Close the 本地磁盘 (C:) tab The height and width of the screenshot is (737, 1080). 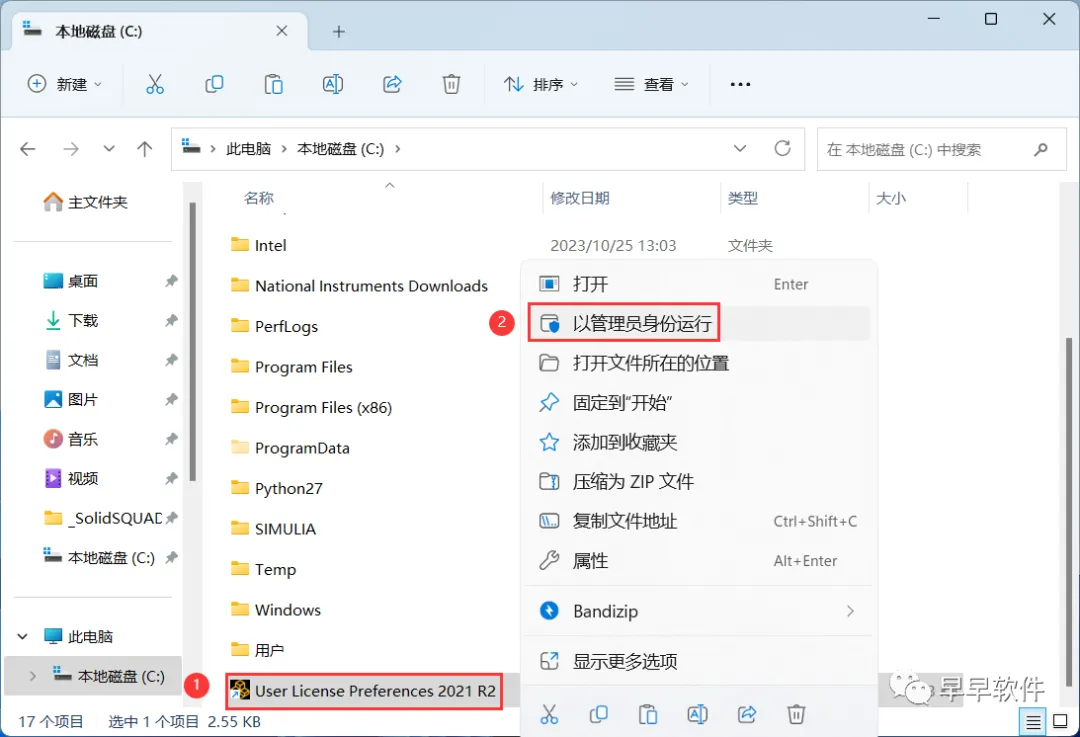(282, 31)
